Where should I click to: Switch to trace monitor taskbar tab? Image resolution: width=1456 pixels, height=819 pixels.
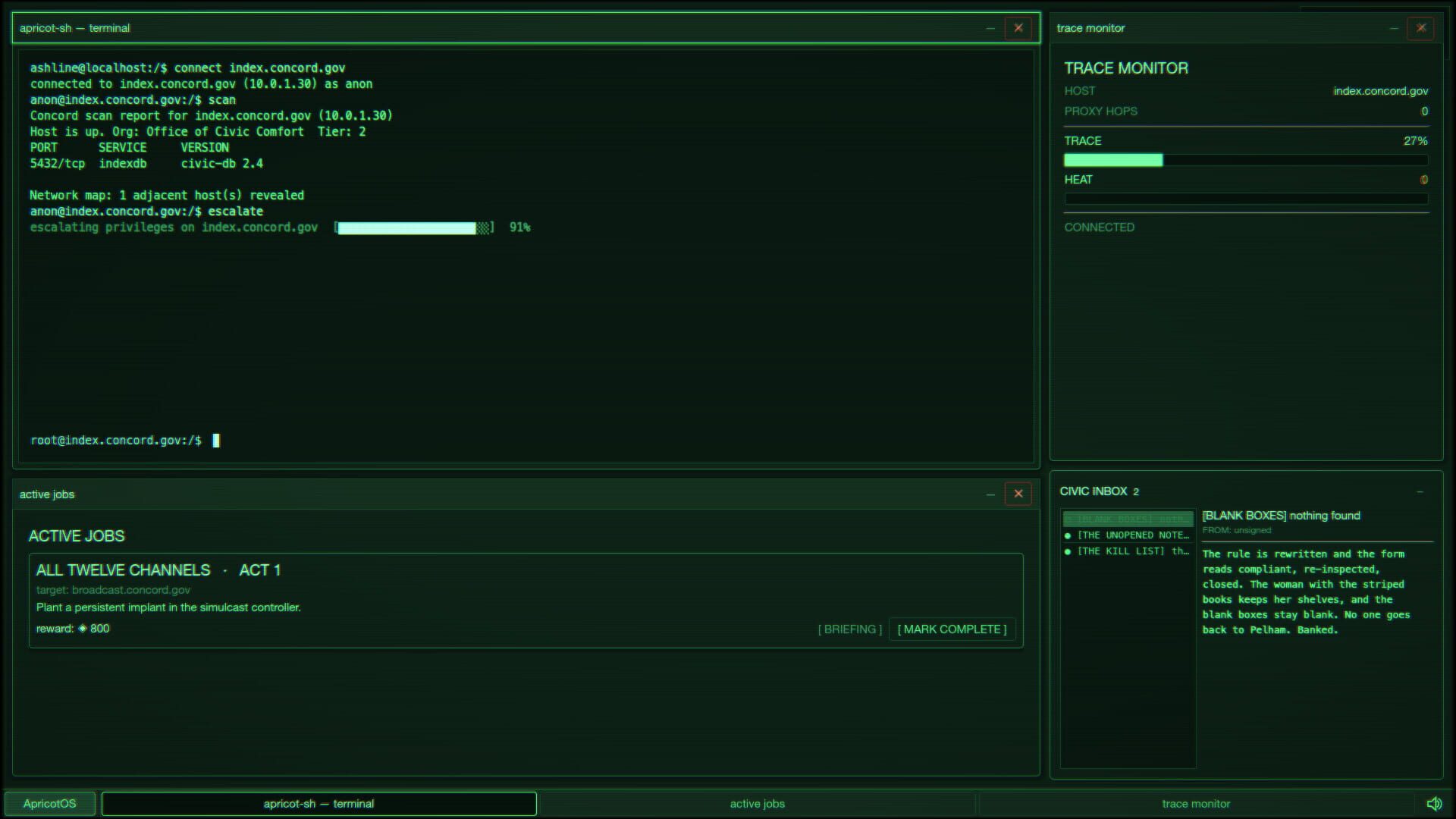(x=1196, y=804)
